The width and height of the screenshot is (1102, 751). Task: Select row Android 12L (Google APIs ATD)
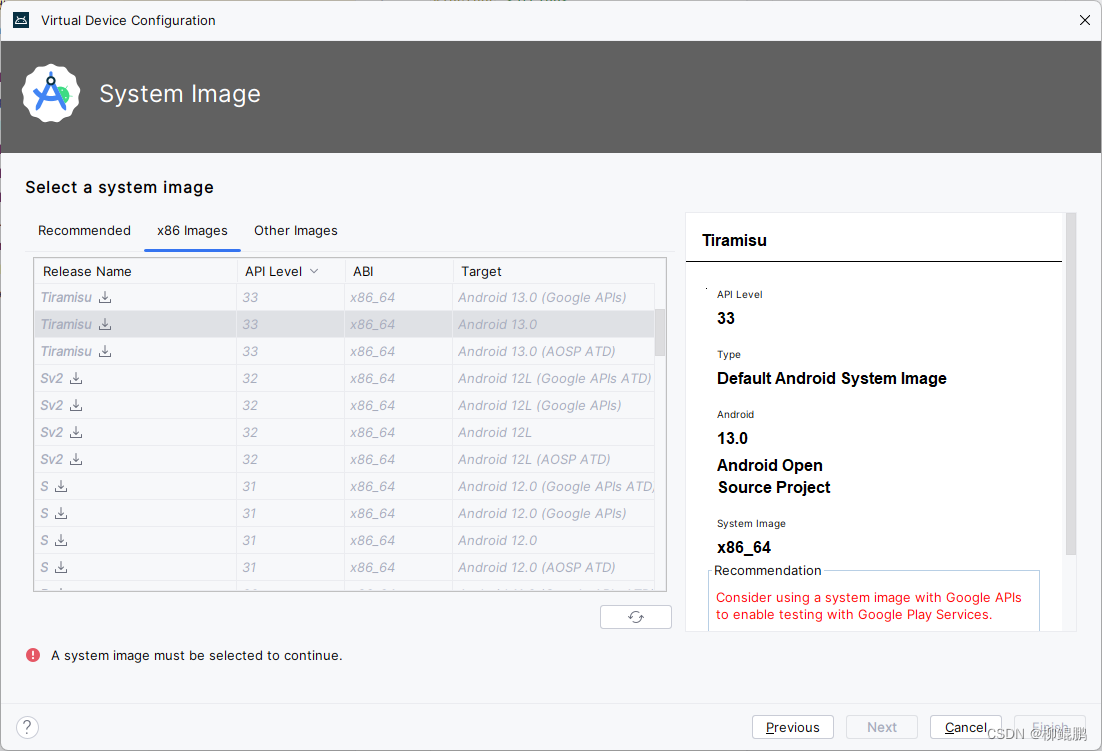pyautogui.click(x=344, y=378)
